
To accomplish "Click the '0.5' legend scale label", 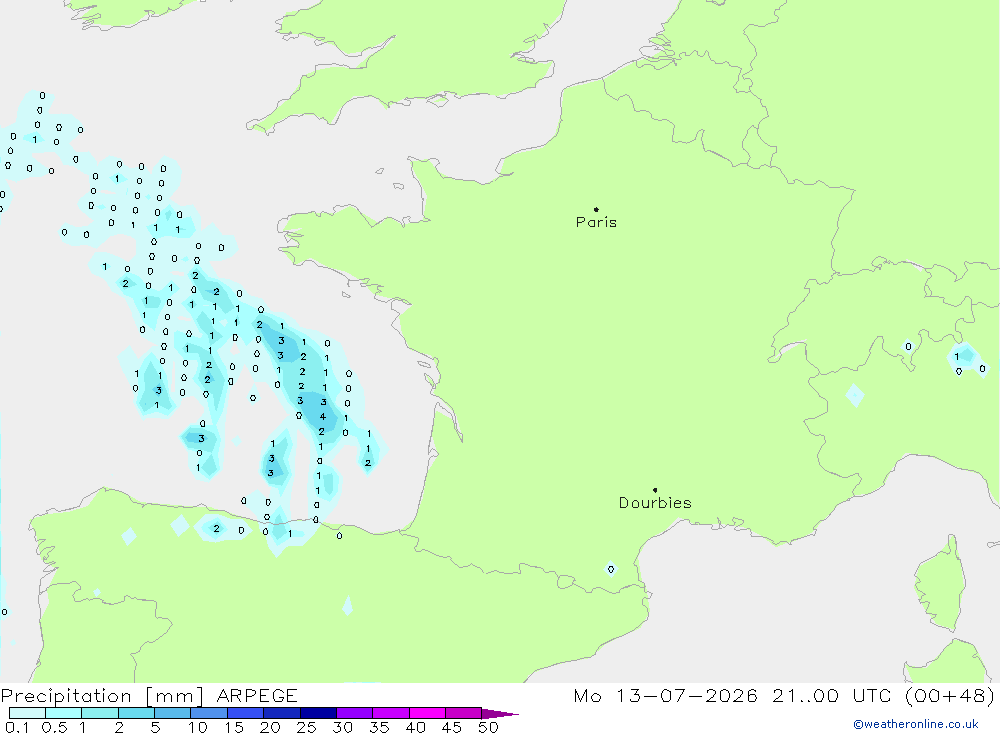I will [54, 727].
